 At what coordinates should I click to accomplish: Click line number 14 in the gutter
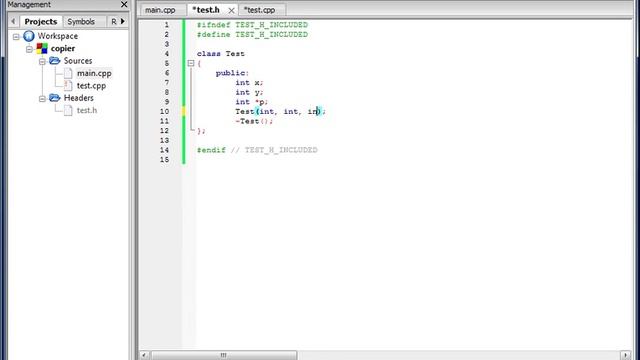[x=164, y=150]
